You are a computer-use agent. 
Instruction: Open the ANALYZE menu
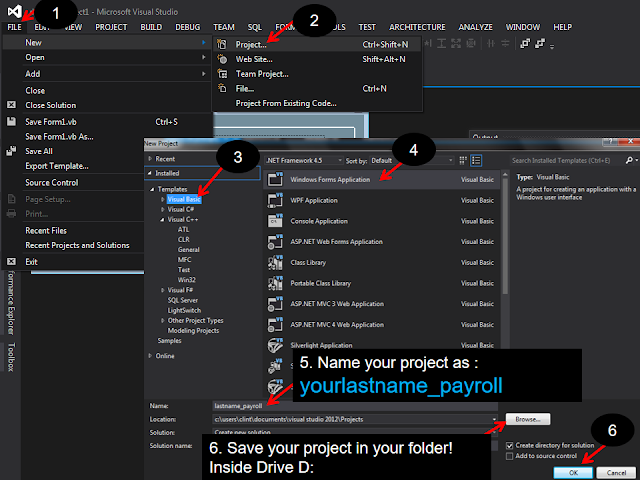476,27
